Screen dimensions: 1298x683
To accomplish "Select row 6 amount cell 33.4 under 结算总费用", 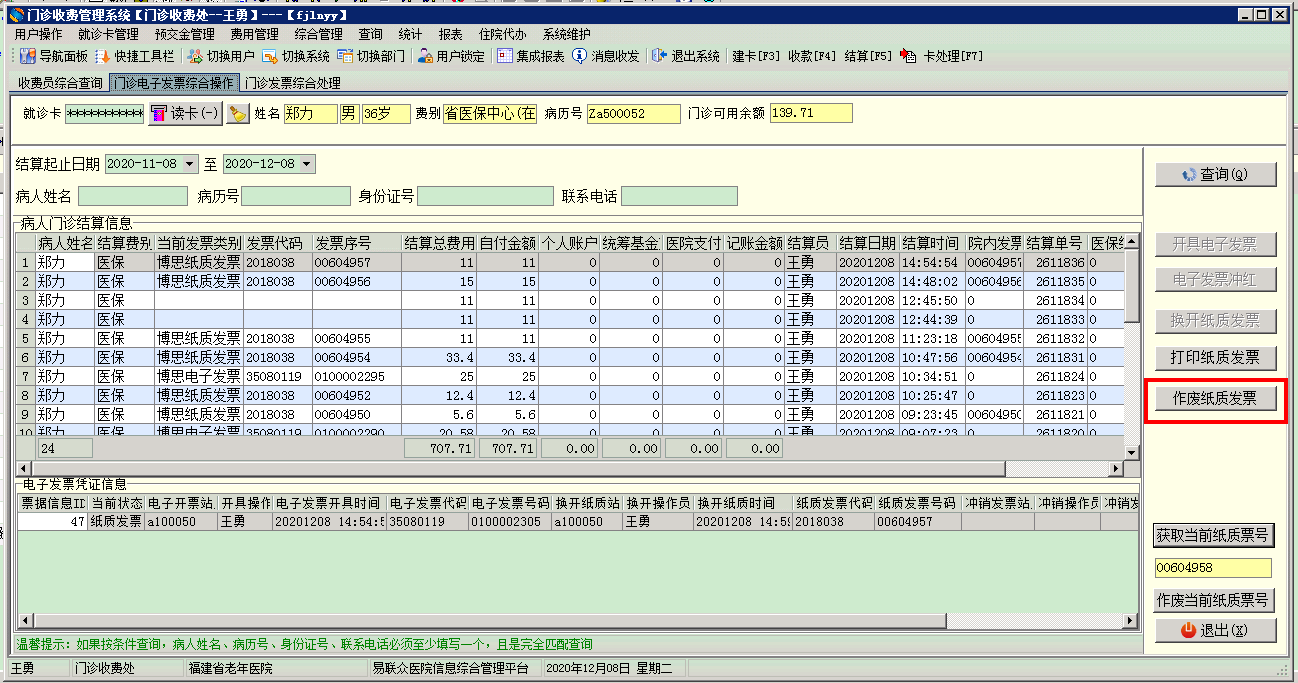I will click(439, 357).
